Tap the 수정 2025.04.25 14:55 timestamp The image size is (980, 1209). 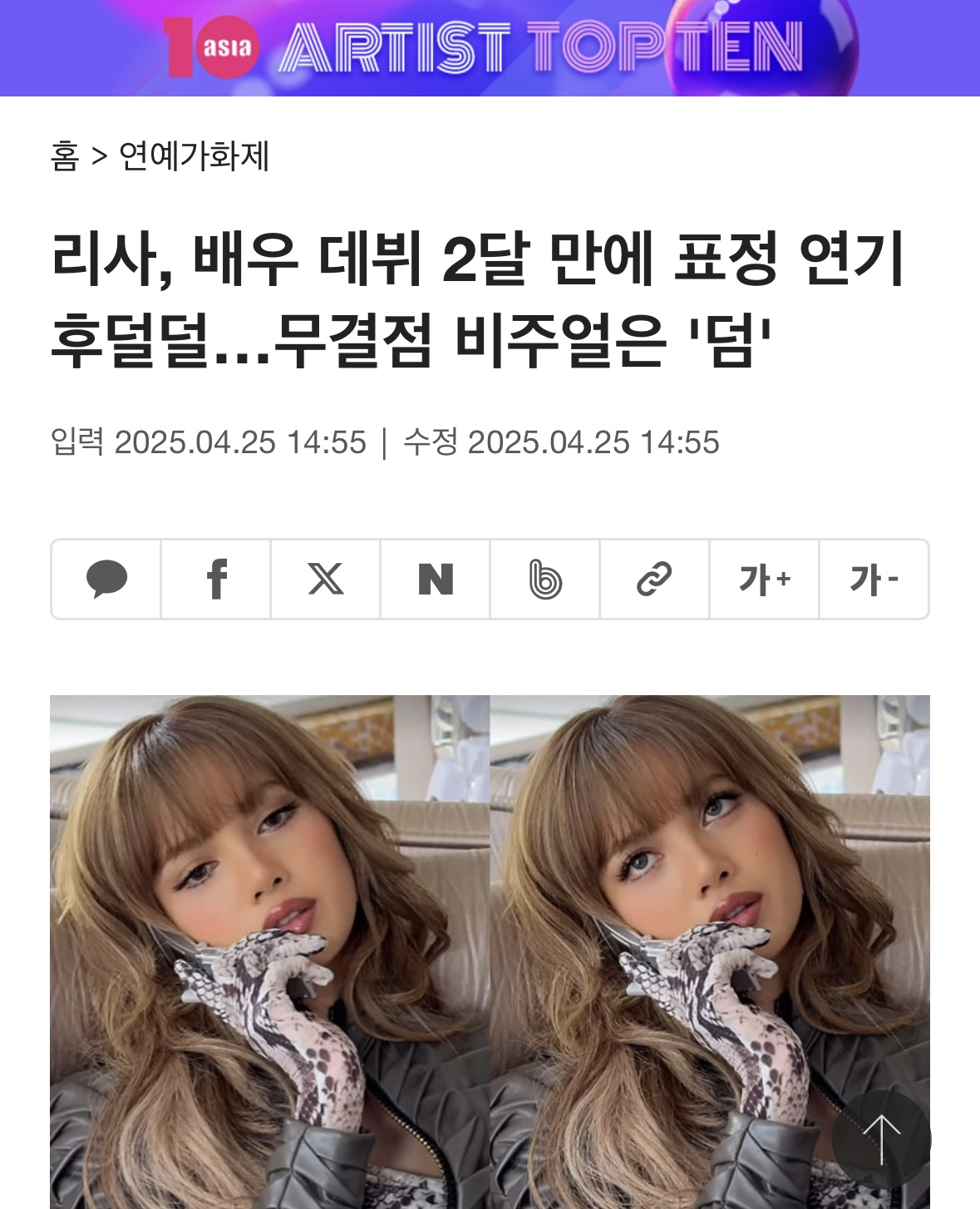[561, 442]
